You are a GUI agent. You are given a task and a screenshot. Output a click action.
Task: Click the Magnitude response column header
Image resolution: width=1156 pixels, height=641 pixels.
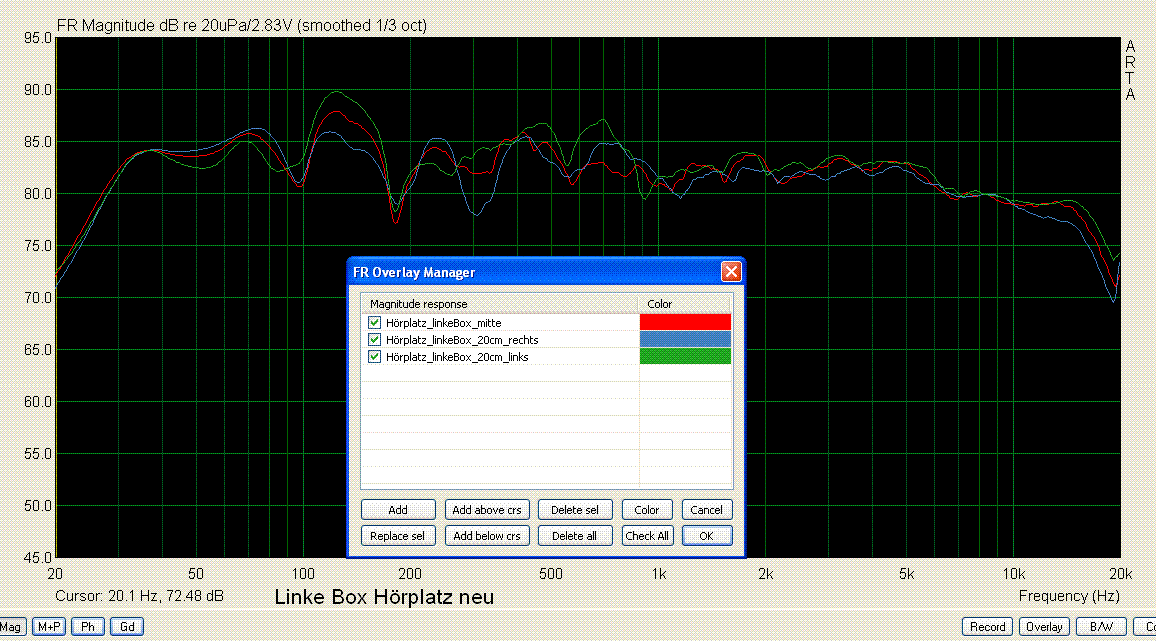tap(500, 304)
